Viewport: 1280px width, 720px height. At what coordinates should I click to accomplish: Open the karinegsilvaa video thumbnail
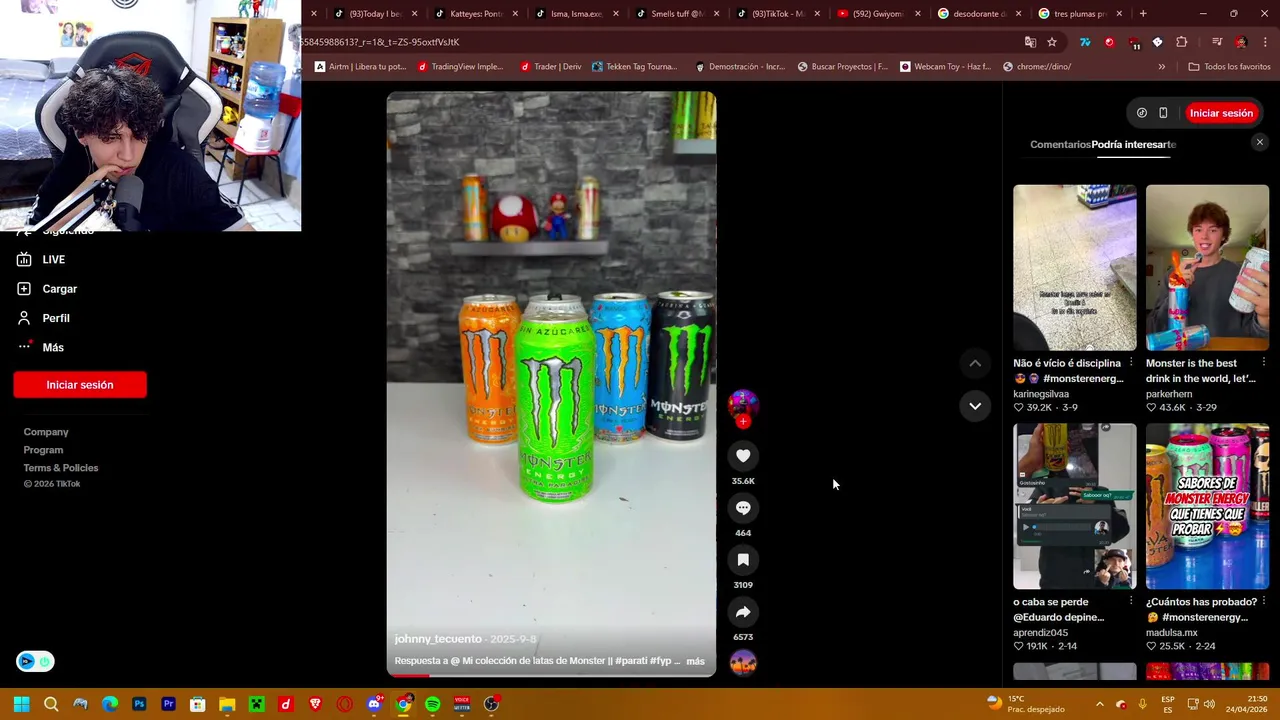[x=1074, y=267]
